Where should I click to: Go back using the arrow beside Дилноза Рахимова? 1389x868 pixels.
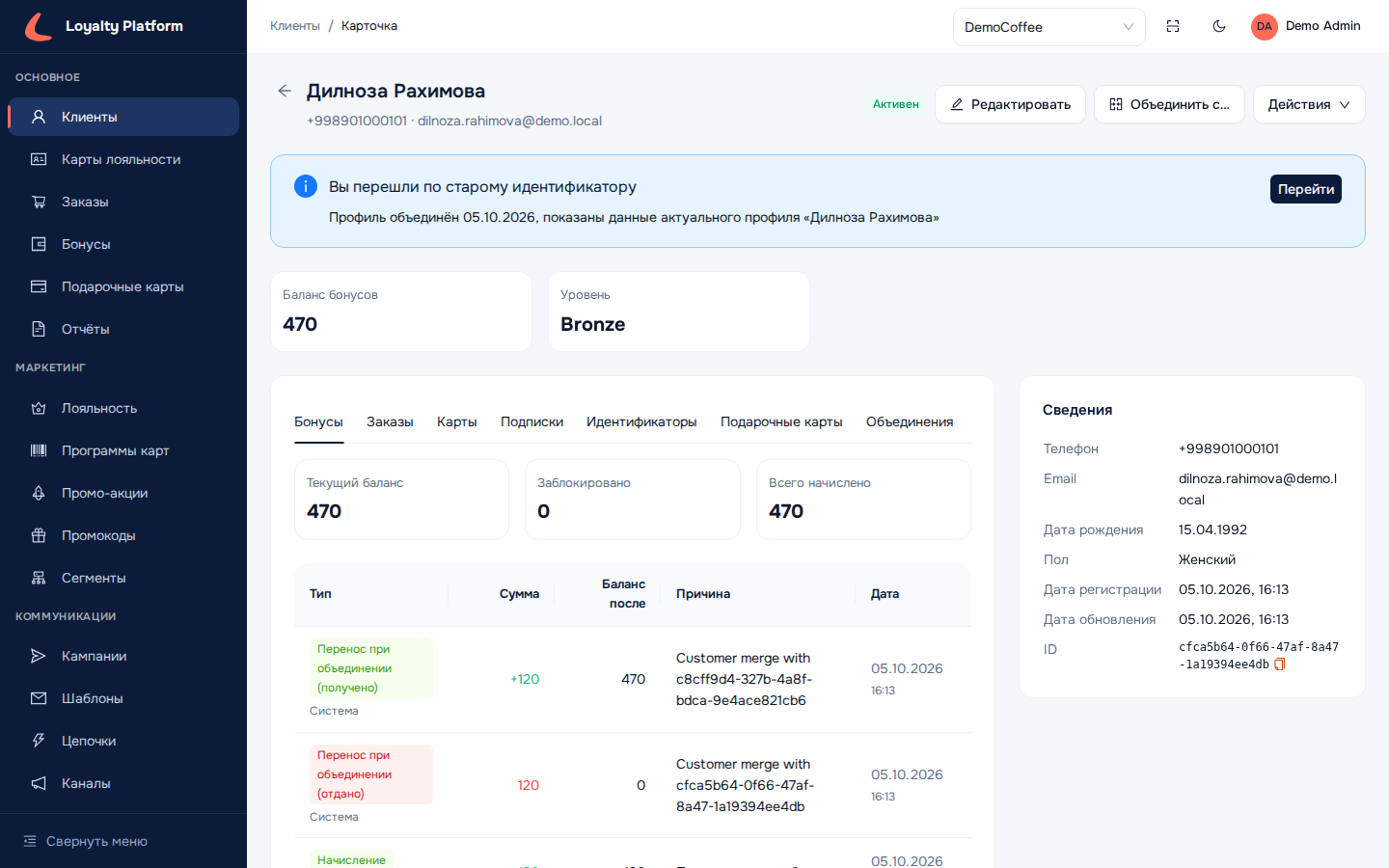(x=284, y=91)
